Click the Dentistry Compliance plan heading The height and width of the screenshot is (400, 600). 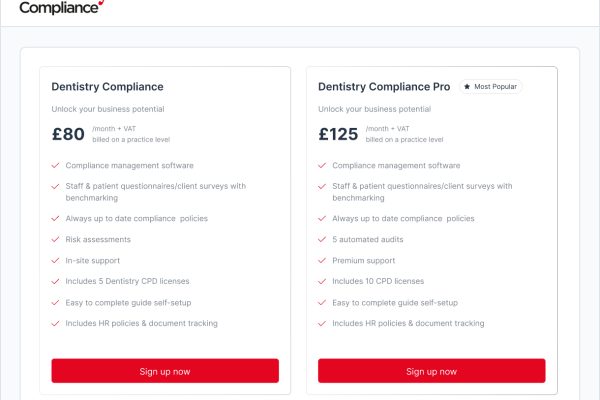[108, 87]
